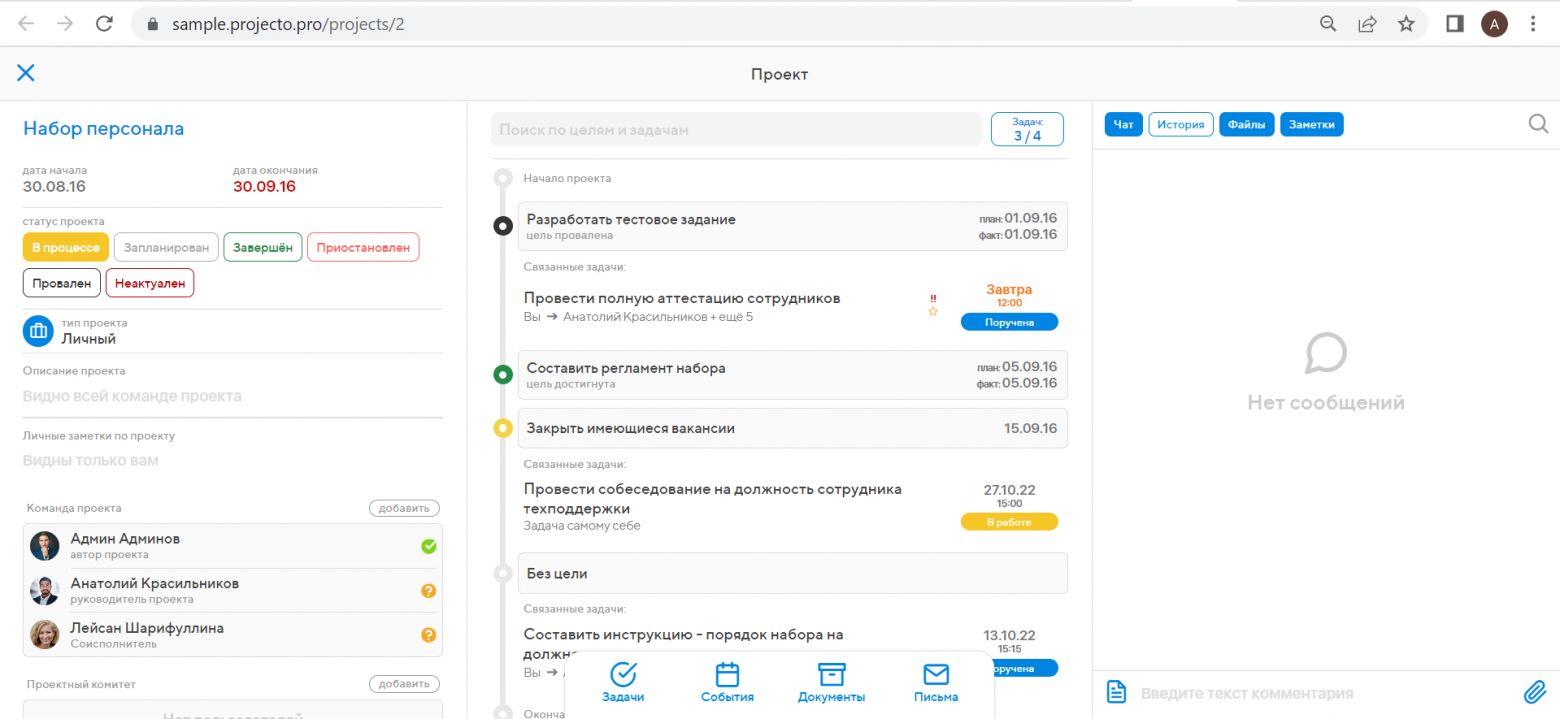Click the paperclip attach file icon
Image resolution: width=1560 pixels, height=719 pixels.
tap(1534, 692)
